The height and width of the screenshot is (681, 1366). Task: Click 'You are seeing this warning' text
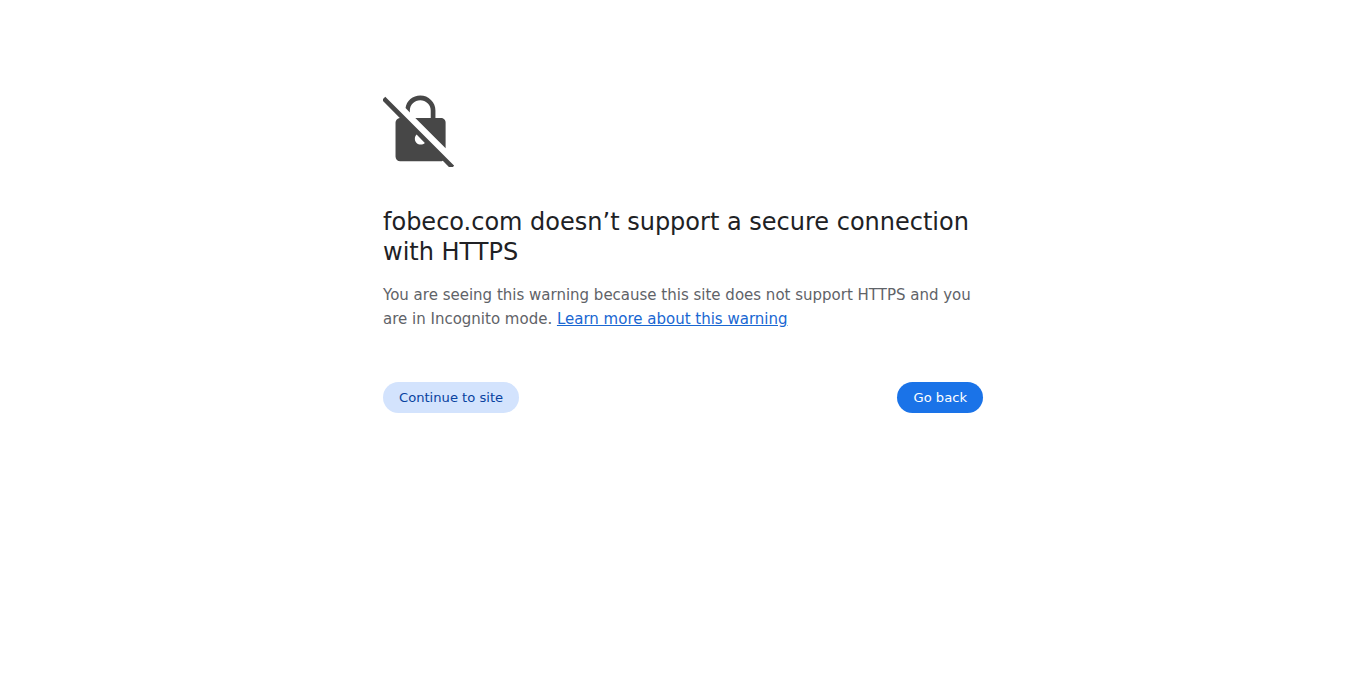[x=486, y=295]
